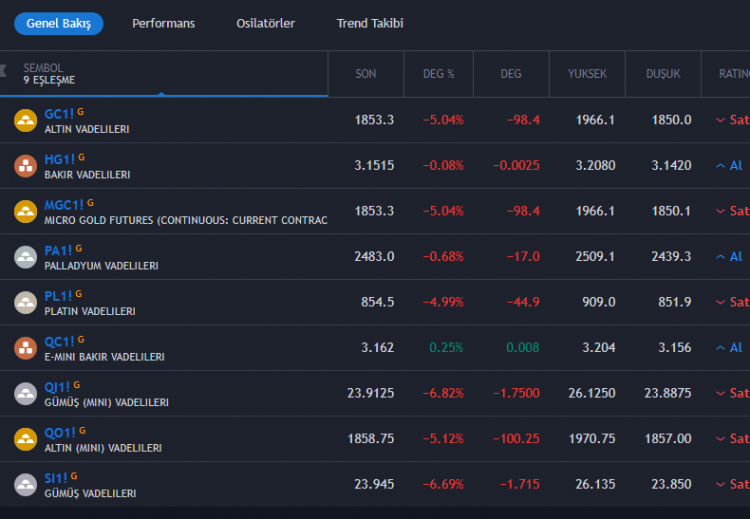Expand the RATING column header
This screenshot has width=750, height=519.
coord(733,74)
